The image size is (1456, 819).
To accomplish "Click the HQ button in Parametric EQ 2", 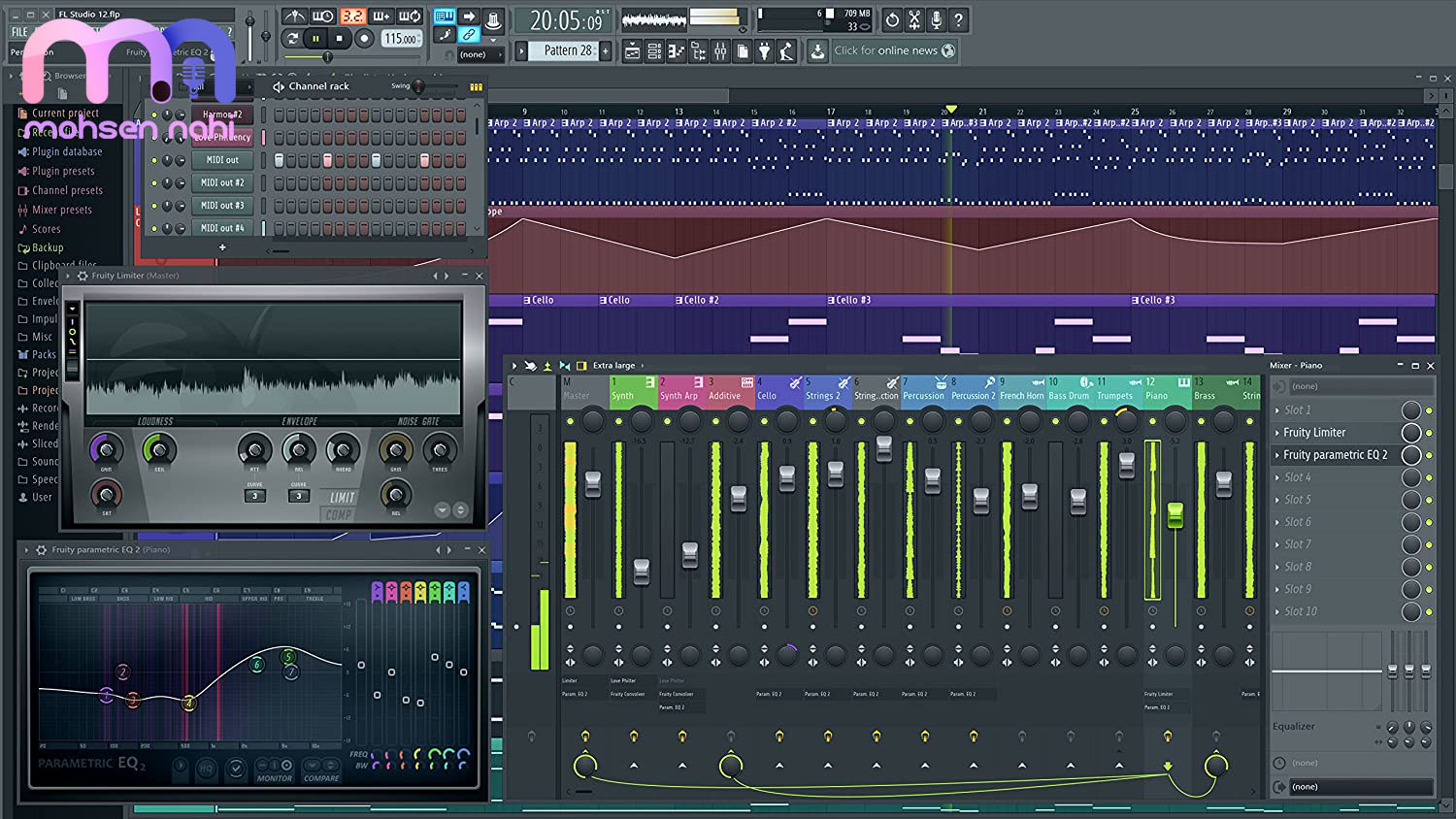I will 206,769.
